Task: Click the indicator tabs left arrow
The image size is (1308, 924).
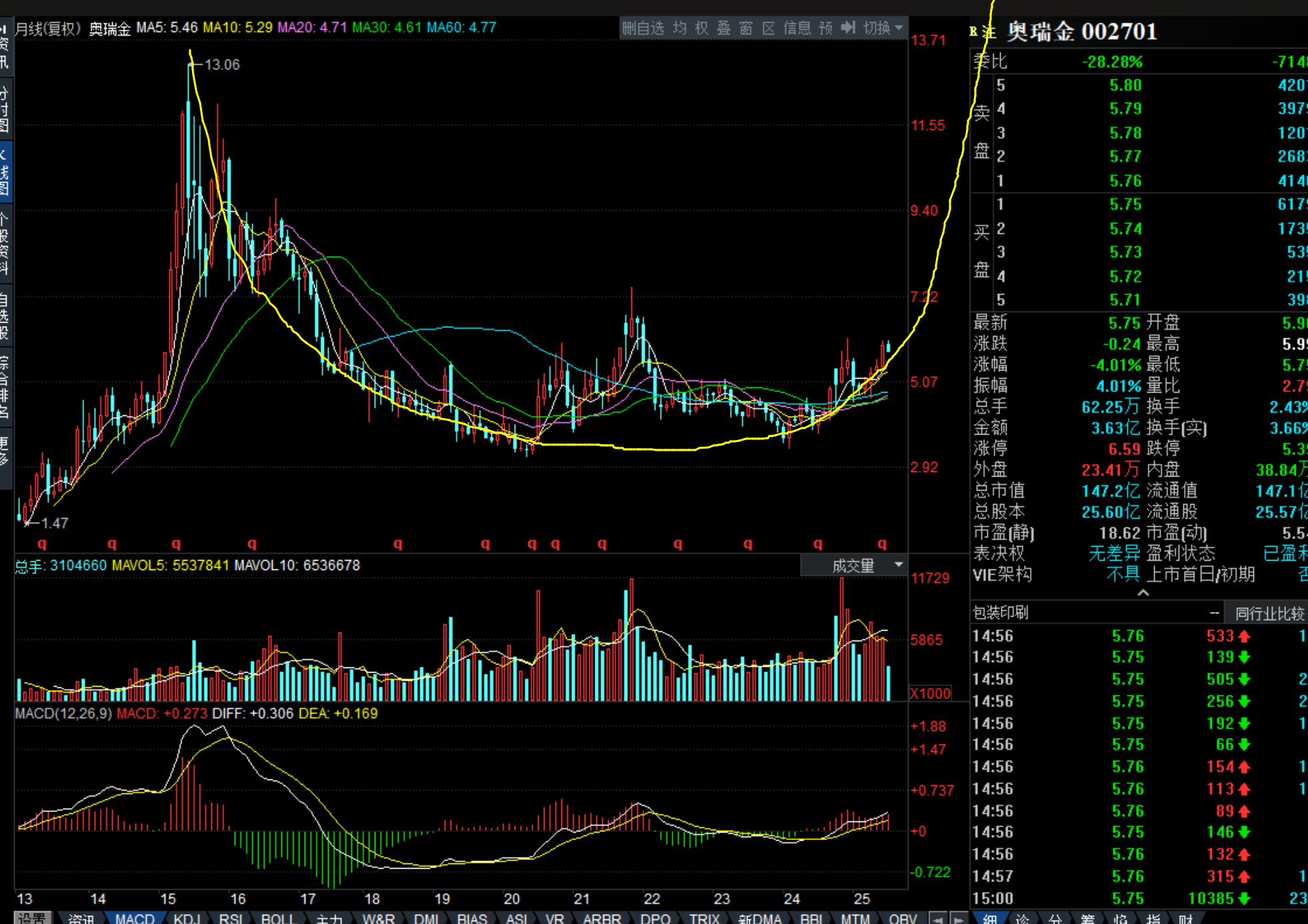Action: pos(937,919)
